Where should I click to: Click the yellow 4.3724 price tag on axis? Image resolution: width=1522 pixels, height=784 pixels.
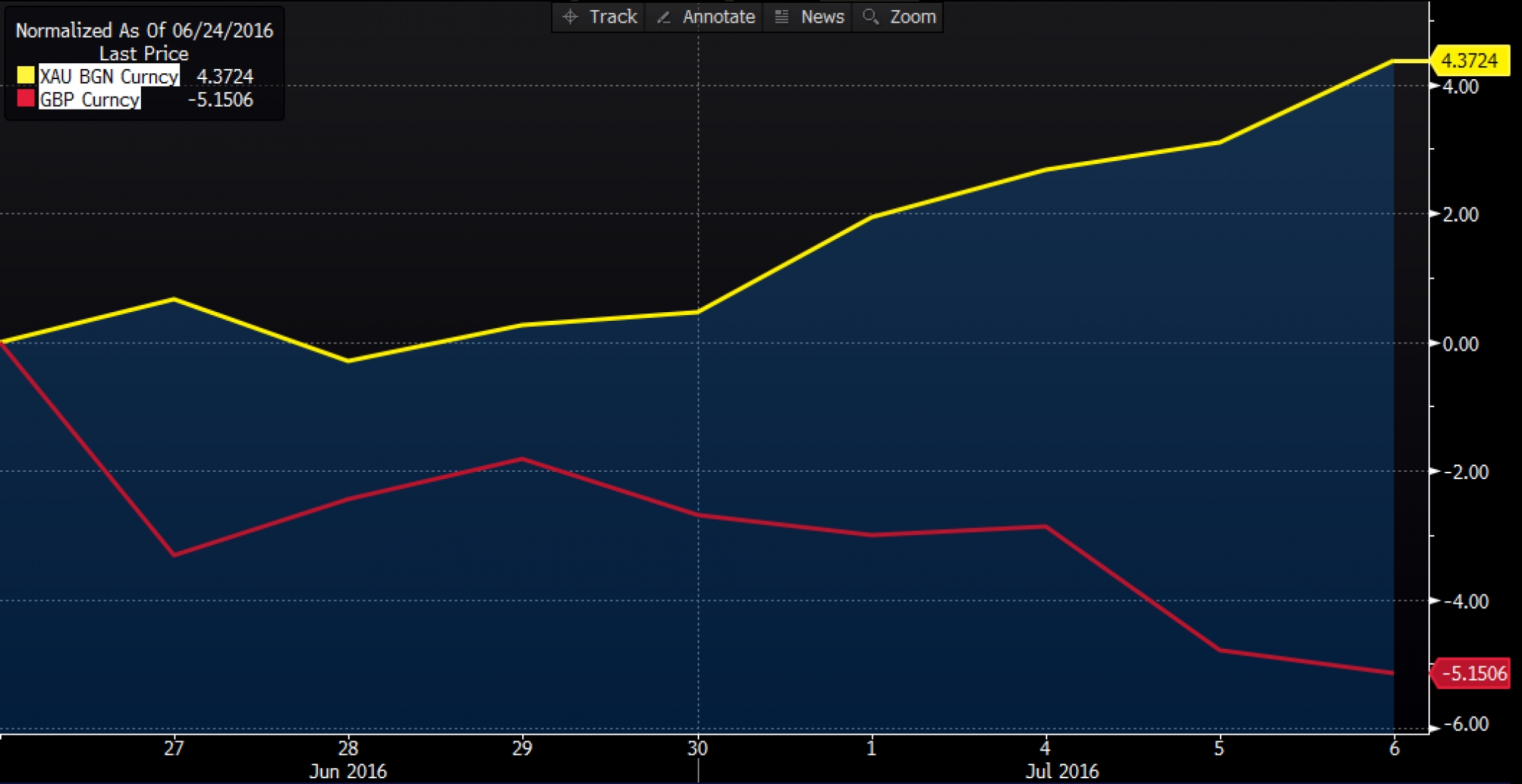1470,60
